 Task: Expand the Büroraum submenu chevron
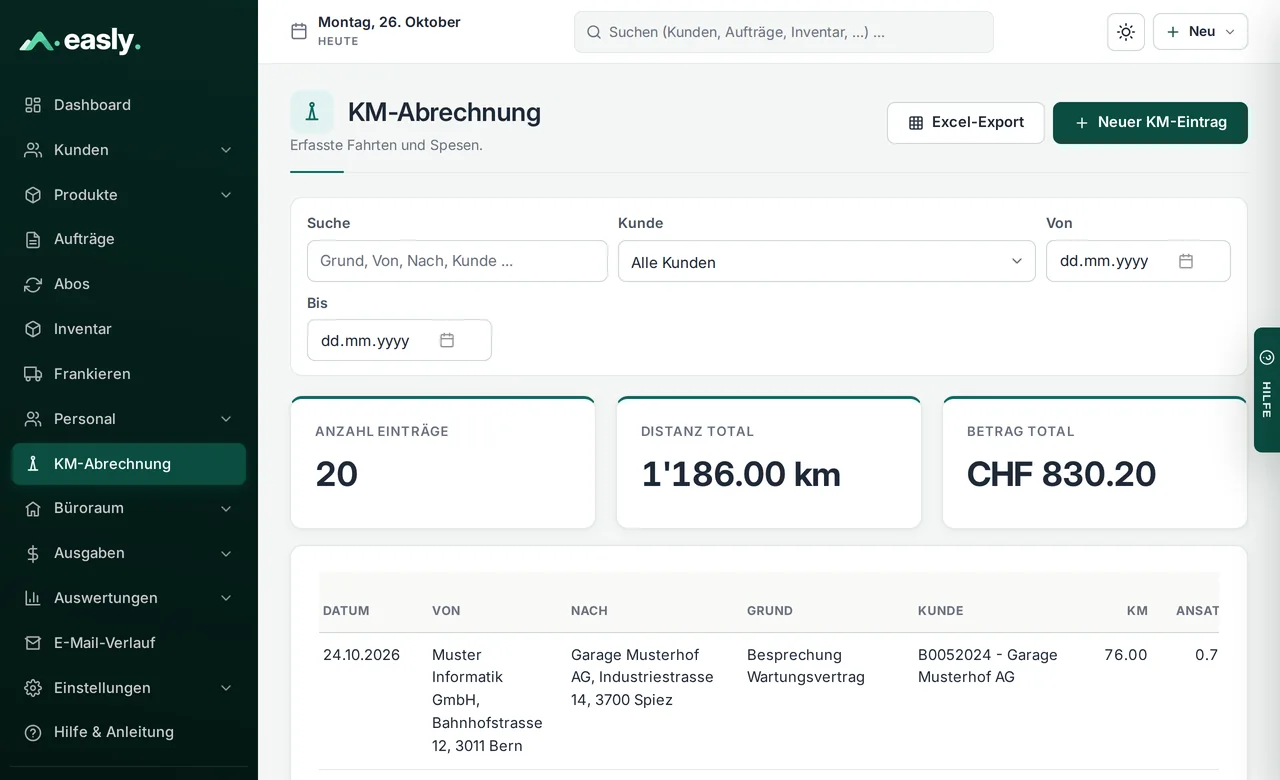pyautogui.click(x=226, y=508)
